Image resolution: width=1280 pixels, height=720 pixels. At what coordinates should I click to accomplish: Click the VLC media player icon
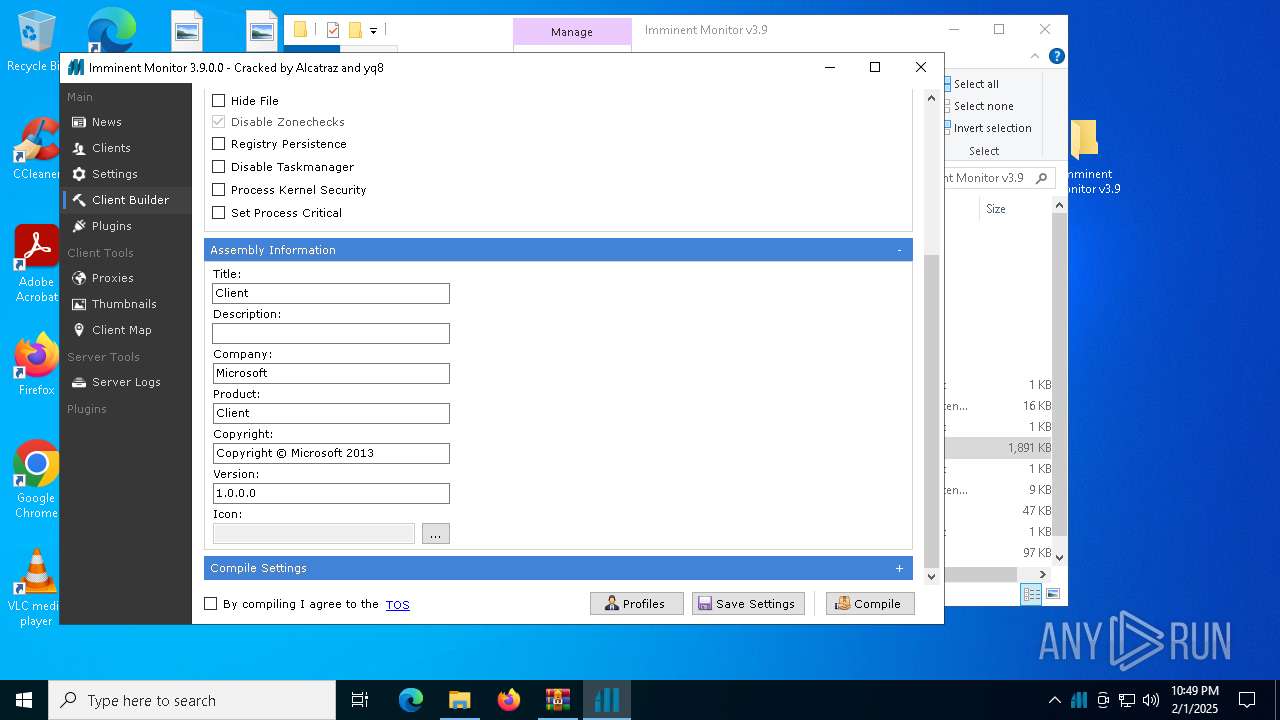point(36,588)
